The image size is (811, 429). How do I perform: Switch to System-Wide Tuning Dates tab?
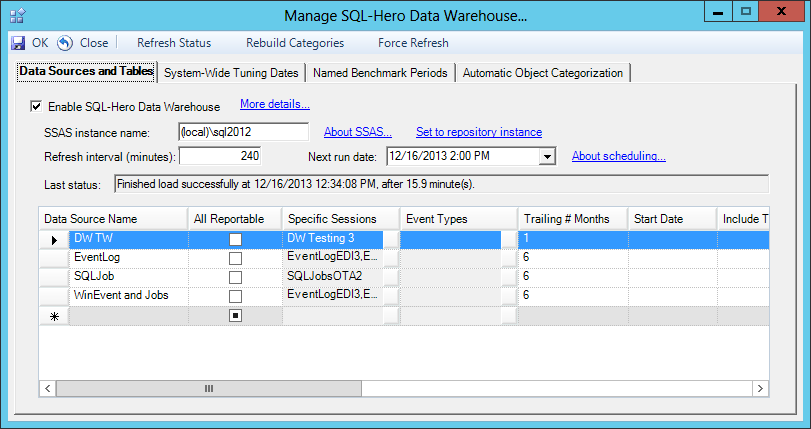coord(231,73)
